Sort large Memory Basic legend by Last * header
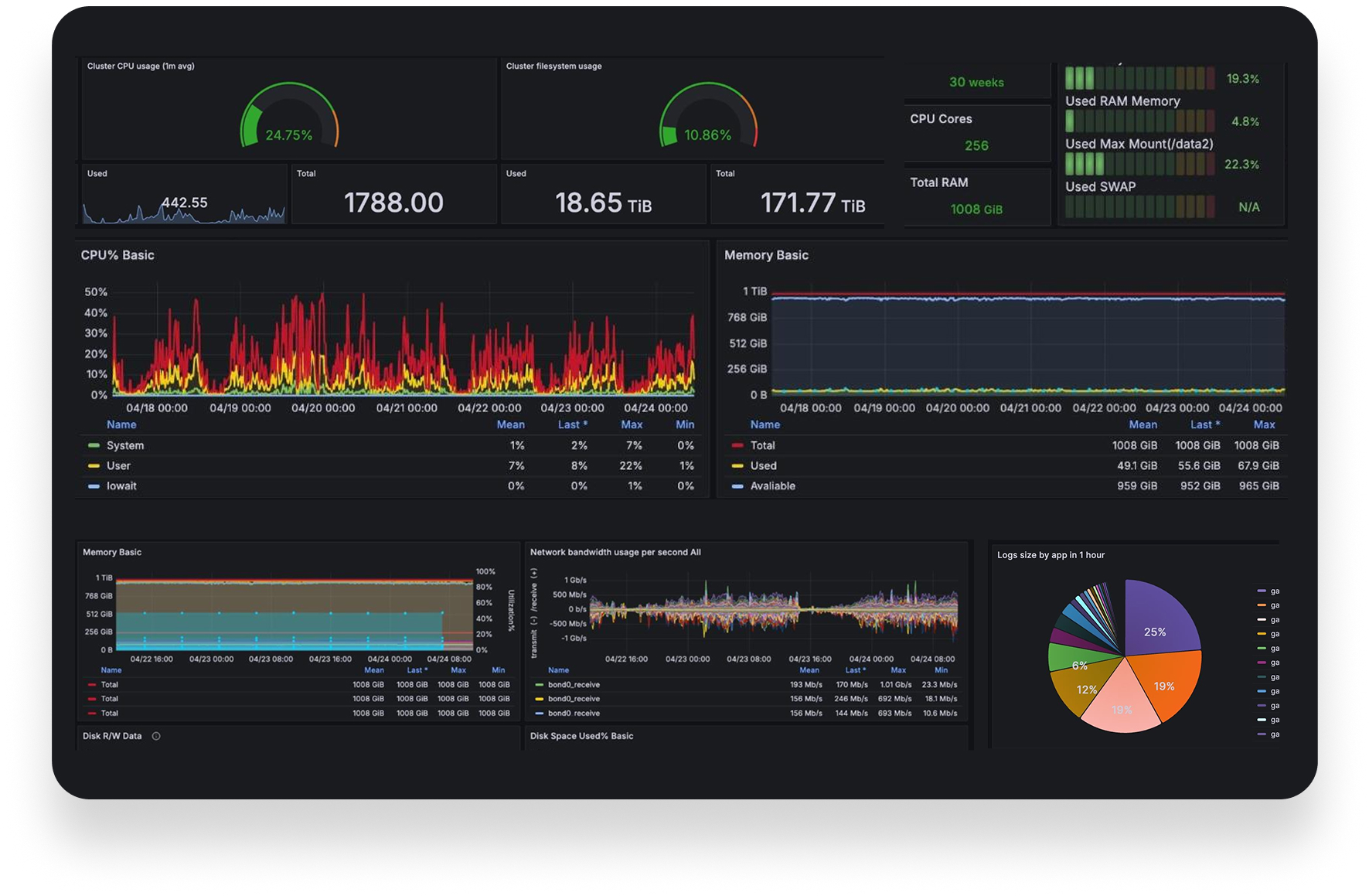This screenshot has height=896, width=1369. pyautogui.click(x=1205, y=424)
